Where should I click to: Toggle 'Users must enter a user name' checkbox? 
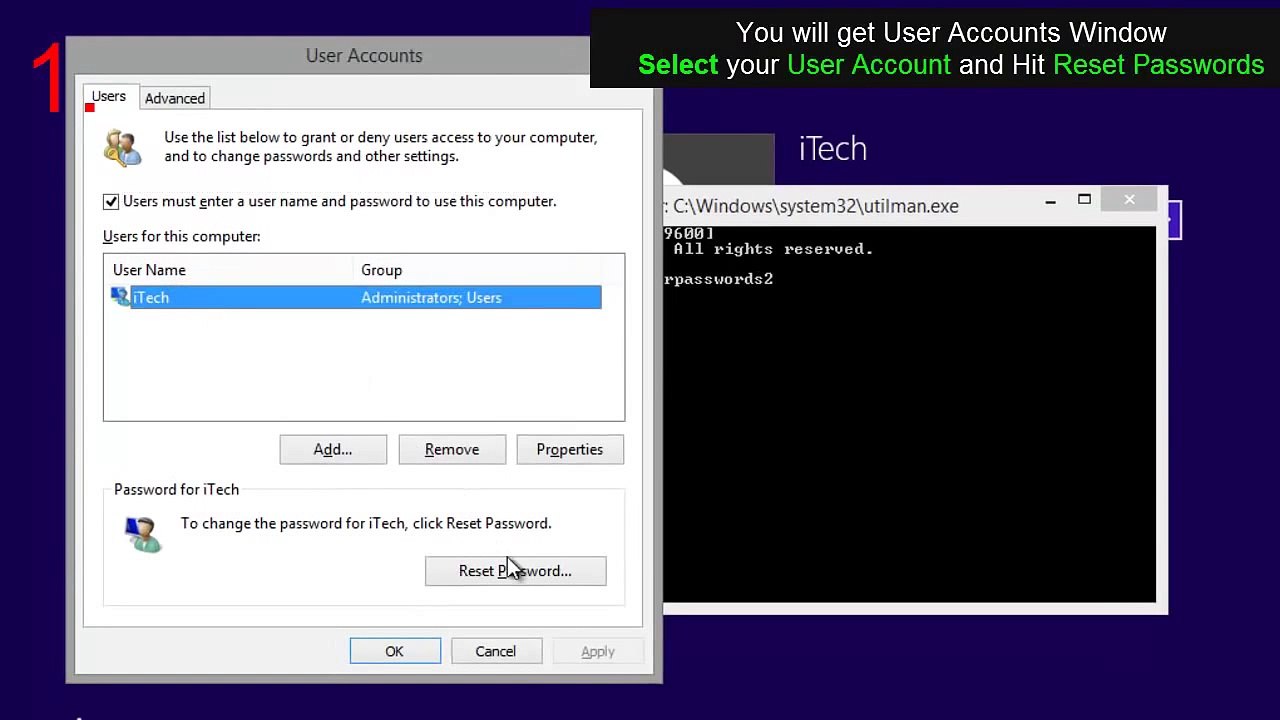[x=111, y=201]
